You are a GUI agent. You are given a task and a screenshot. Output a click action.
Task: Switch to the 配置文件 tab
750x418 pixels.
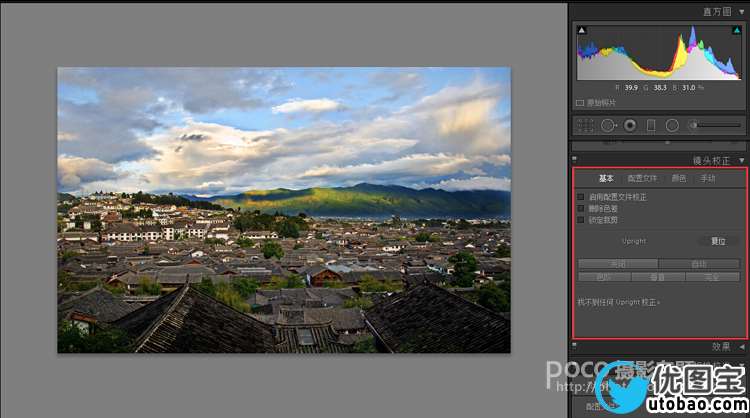(x=642, y=178)
